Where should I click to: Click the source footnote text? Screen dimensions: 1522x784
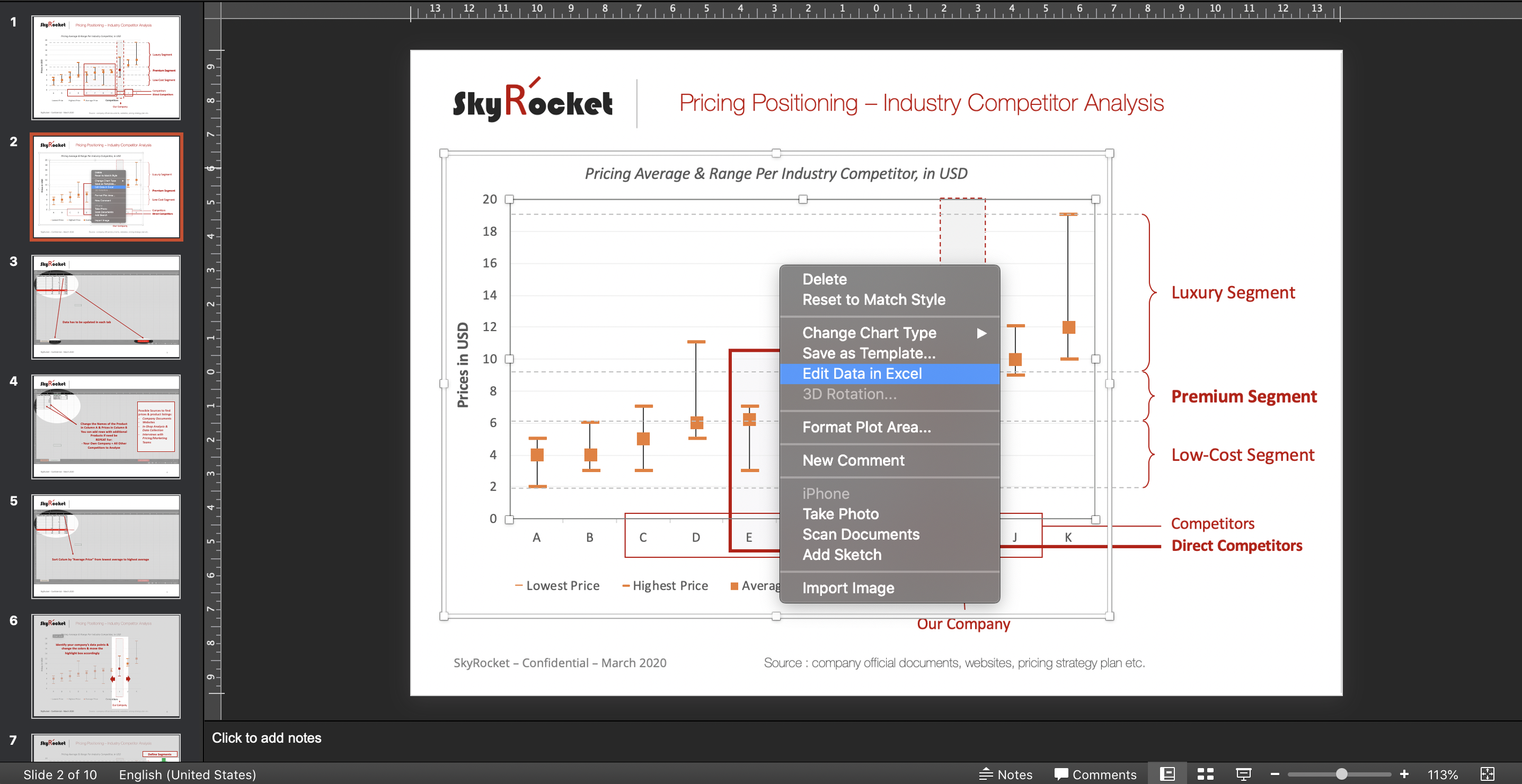pyautogui.click(x=954, y=663)
